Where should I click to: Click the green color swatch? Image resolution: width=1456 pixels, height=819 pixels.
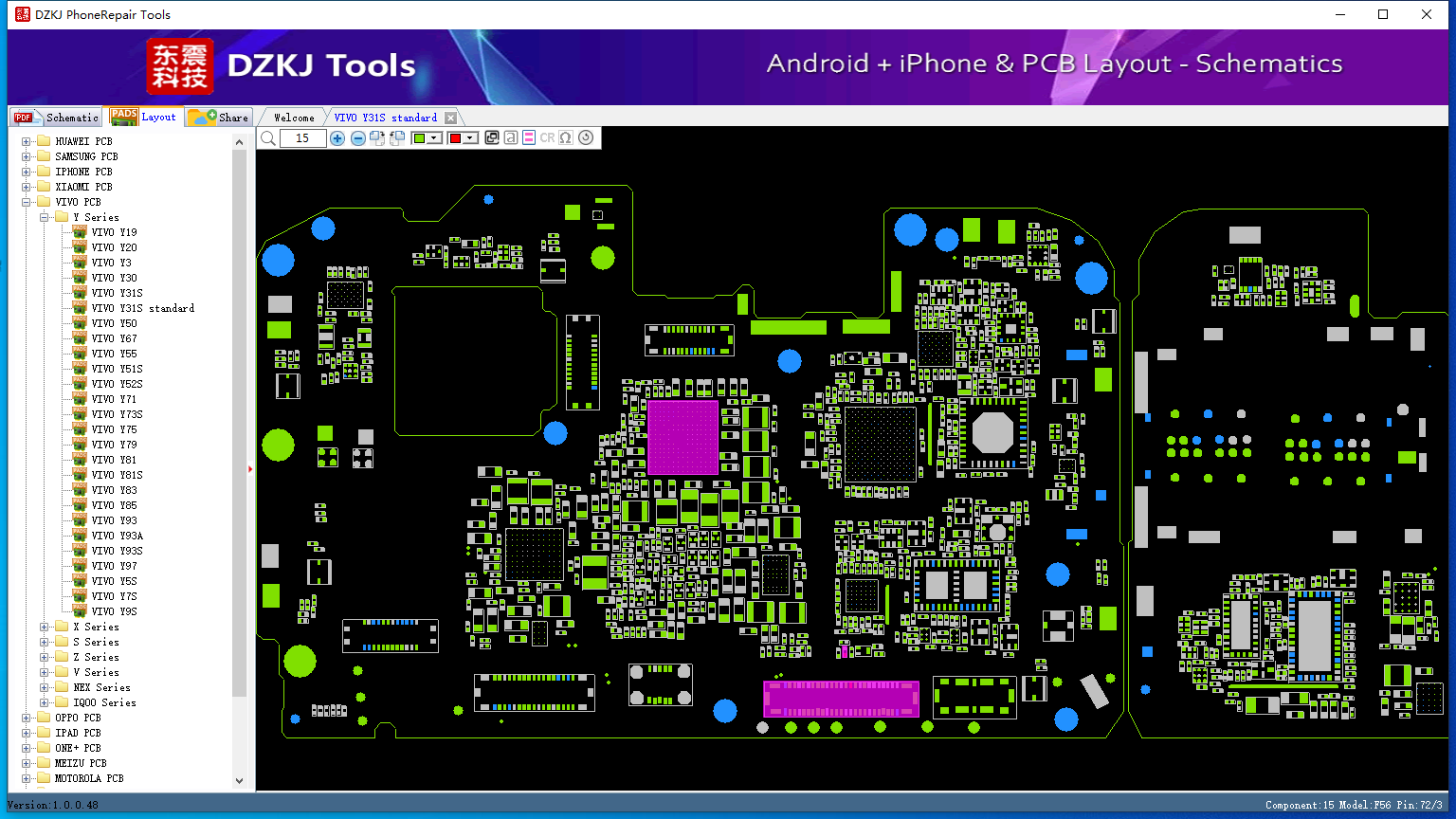[x=419, y=138]
